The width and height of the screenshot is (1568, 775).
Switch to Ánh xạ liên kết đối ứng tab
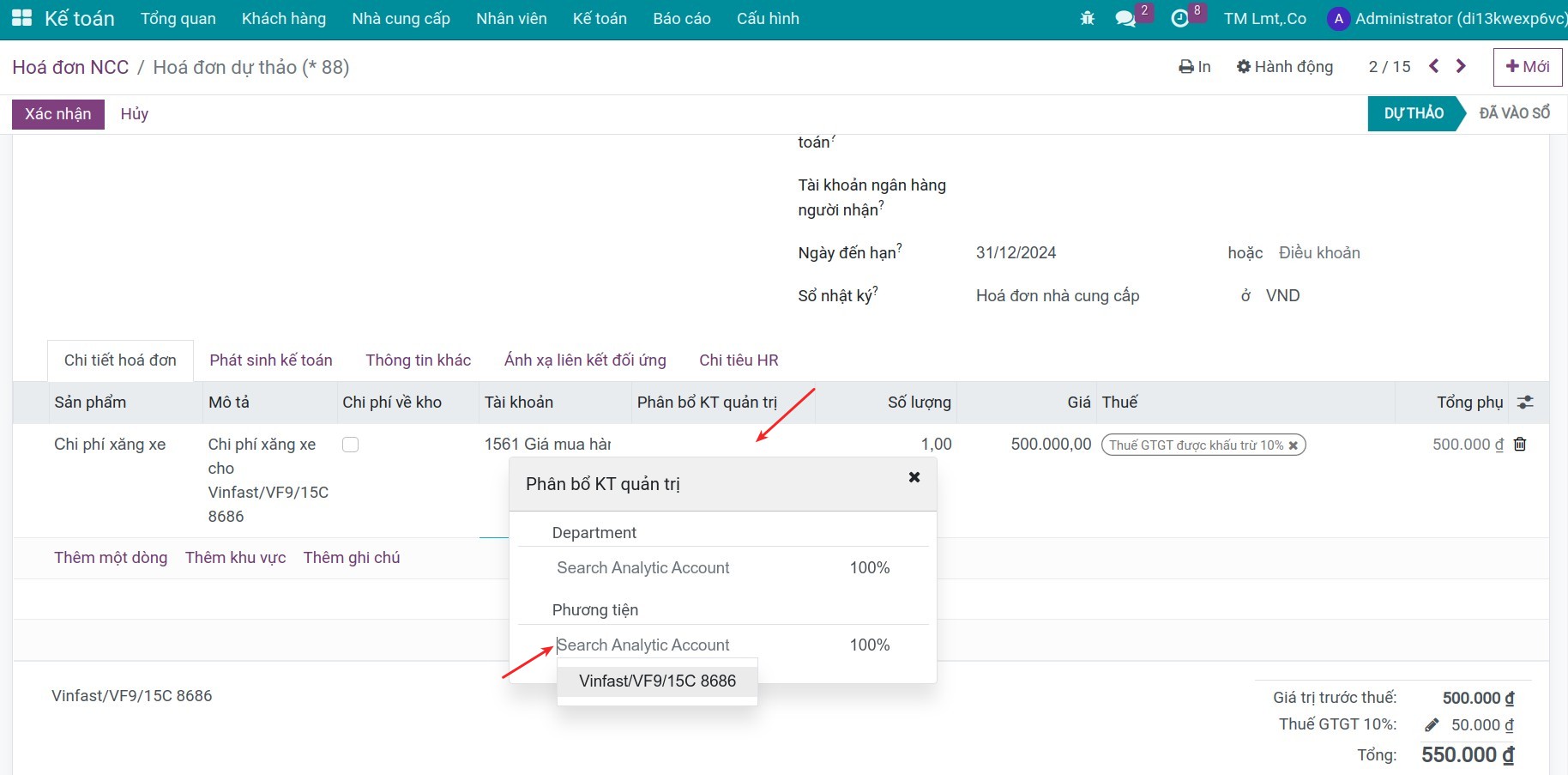coord(585,360)
